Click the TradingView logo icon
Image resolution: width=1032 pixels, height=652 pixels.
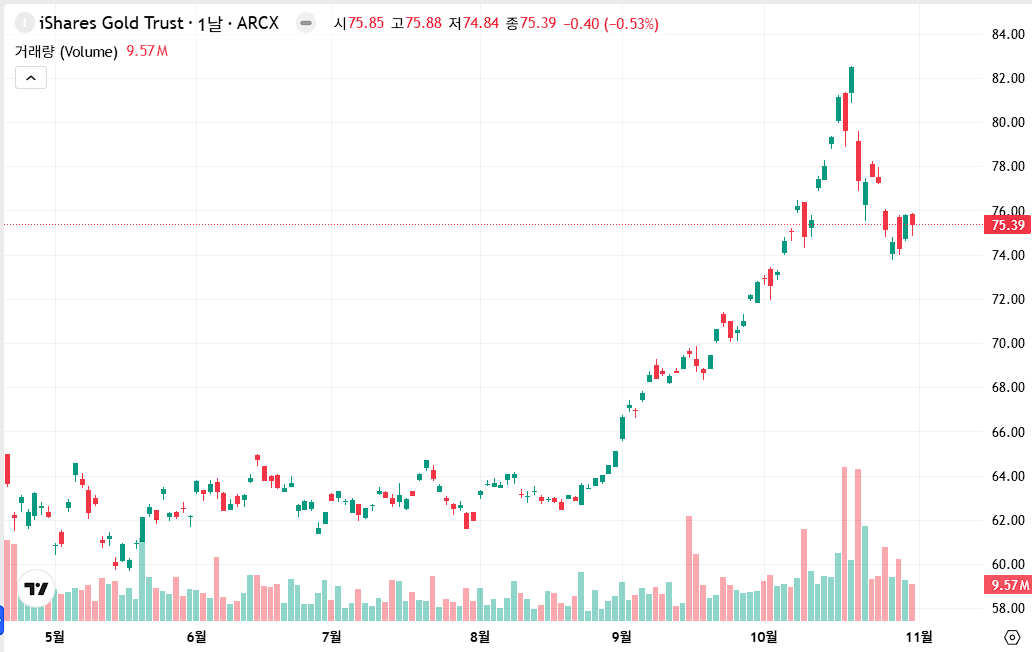(x=36, y=588)
